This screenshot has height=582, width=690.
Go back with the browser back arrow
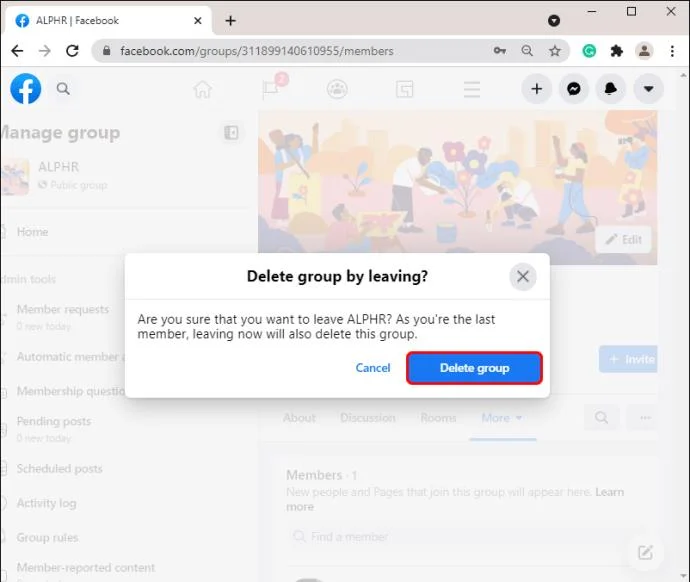pyautogui.click(x=17, y=51)
